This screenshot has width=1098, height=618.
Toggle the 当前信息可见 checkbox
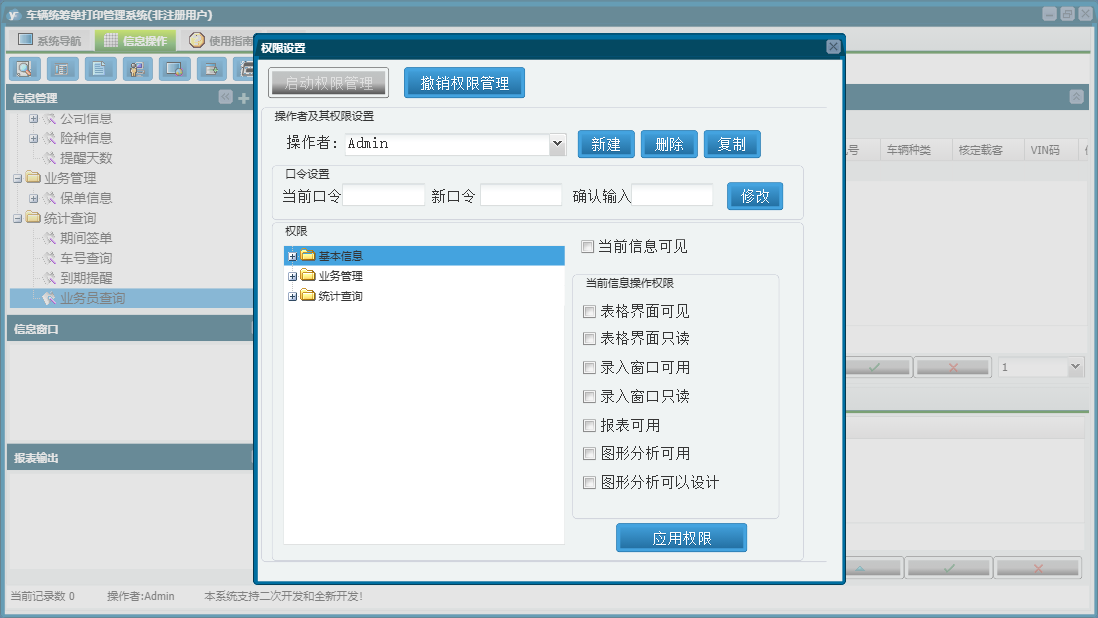[x=588, y=246]
